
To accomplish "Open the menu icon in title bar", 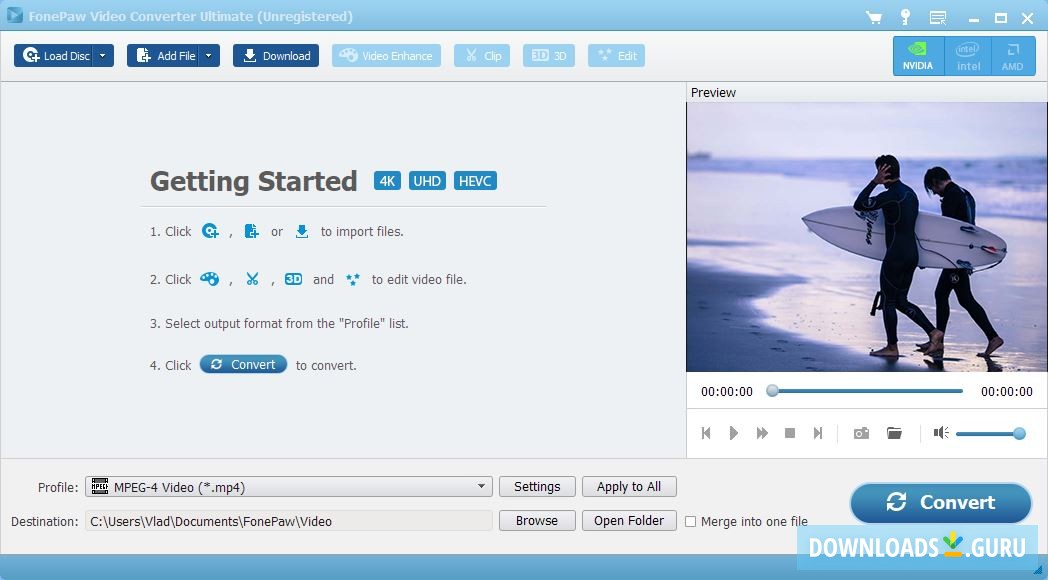I will pos(938,17).
